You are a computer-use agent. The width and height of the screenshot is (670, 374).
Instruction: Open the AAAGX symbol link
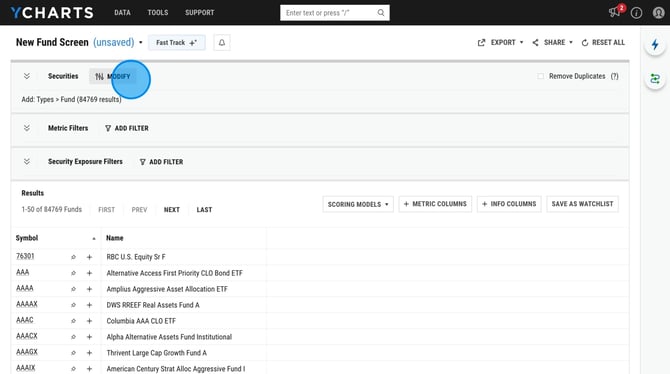tap(27, 352)
